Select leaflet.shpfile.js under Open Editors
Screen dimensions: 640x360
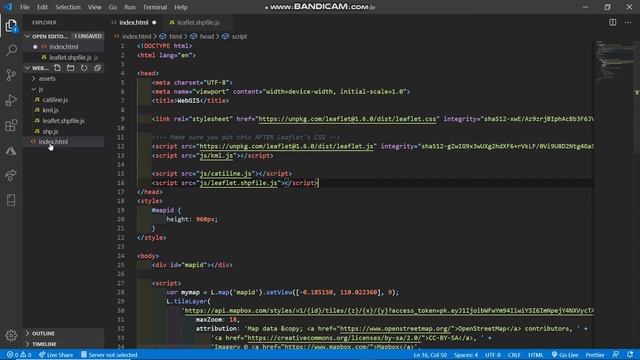tap(70, 58)
